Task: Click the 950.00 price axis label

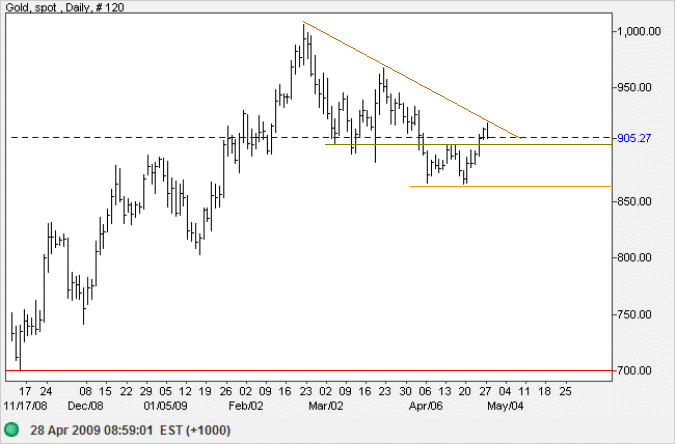Action: click(634, 87)
